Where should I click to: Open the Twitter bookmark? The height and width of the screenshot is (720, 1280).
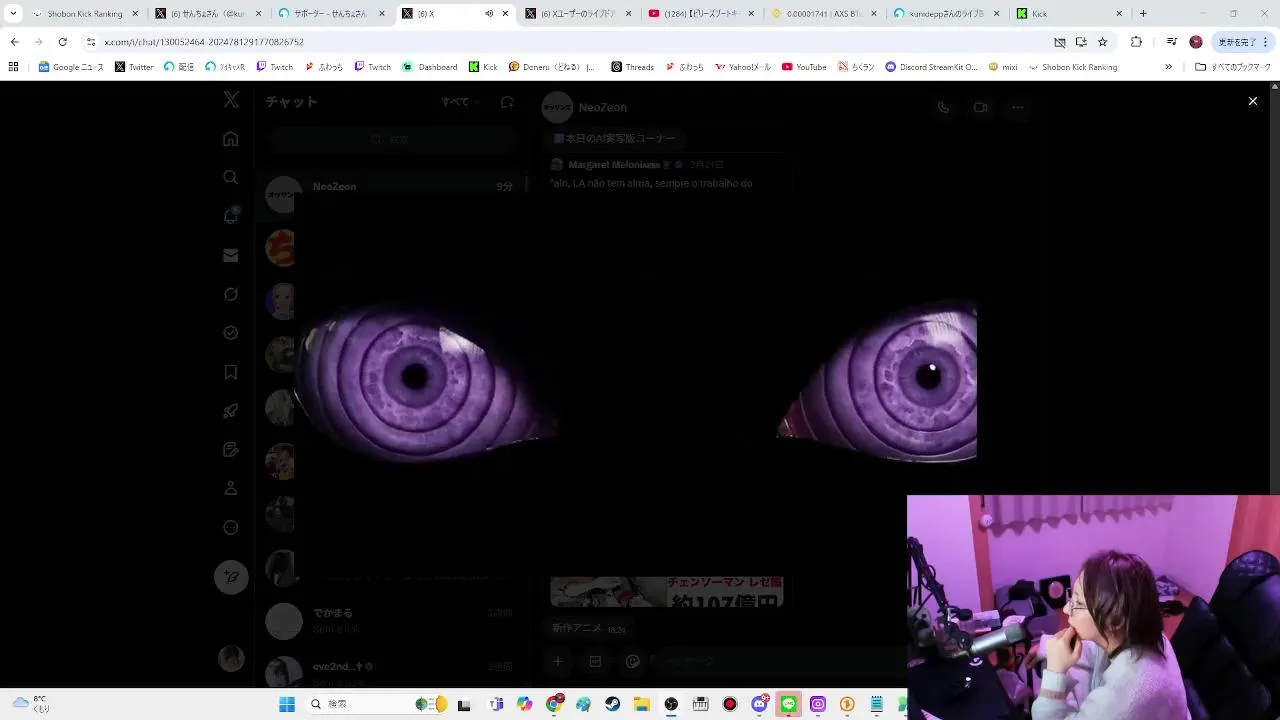click(x=134, y=67)
